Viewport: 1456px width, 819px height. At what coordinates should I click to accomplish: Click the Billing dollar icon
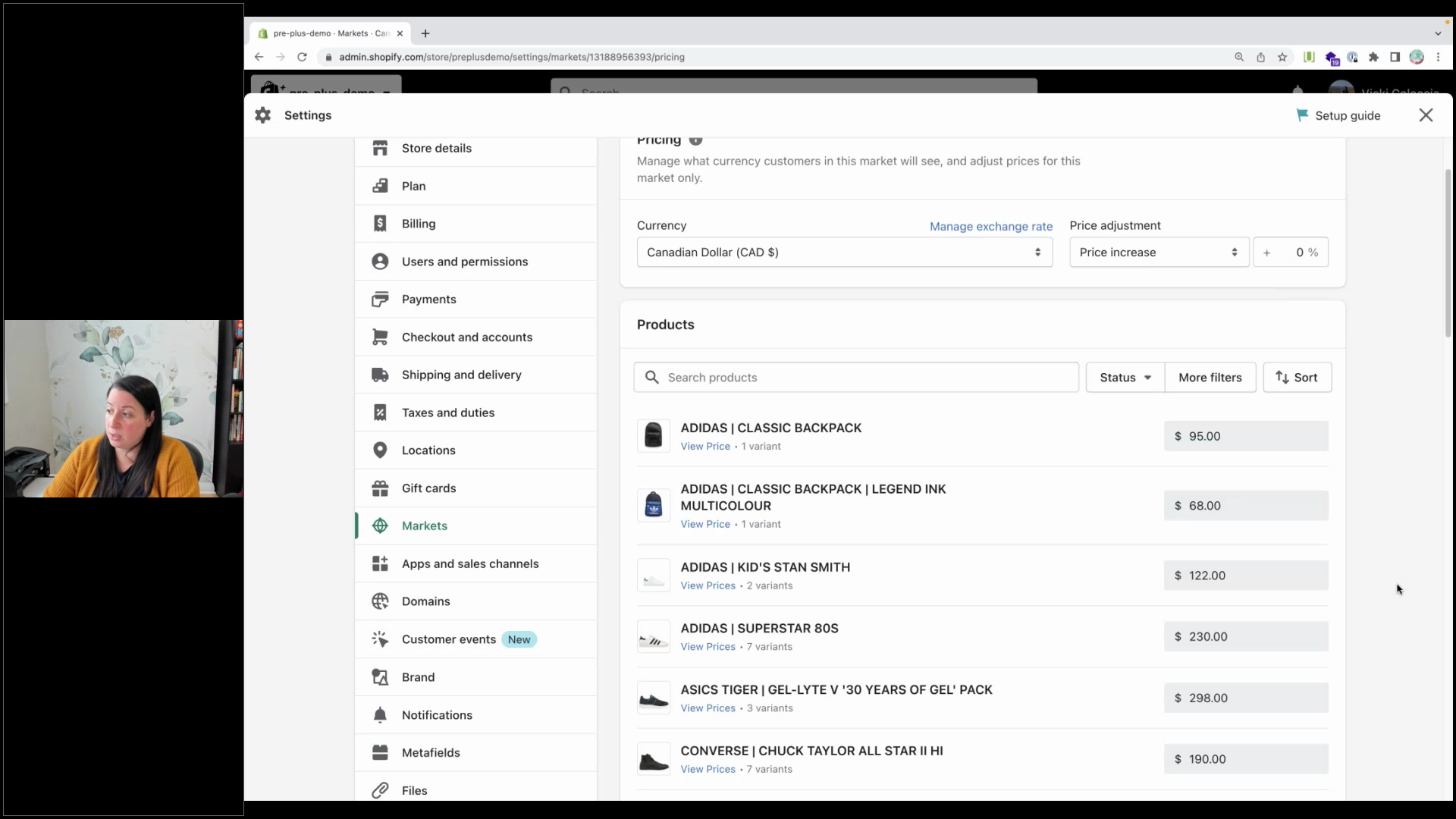point(380,224)
